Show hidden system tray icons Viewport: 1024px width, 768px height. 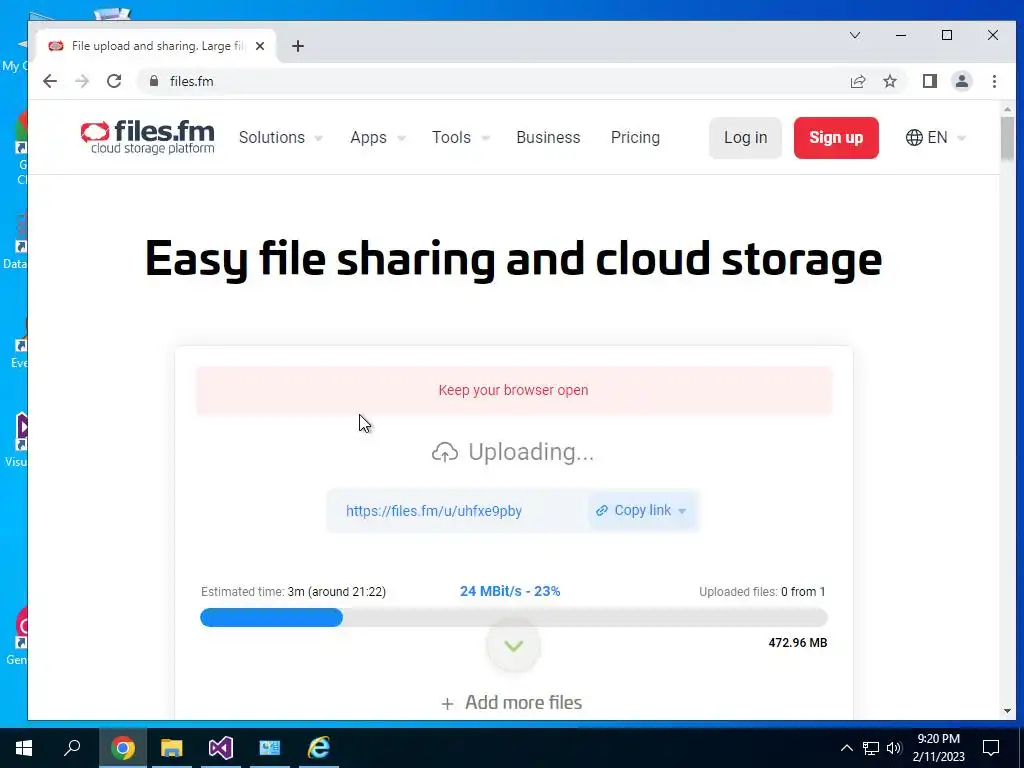tap(846, 748)
